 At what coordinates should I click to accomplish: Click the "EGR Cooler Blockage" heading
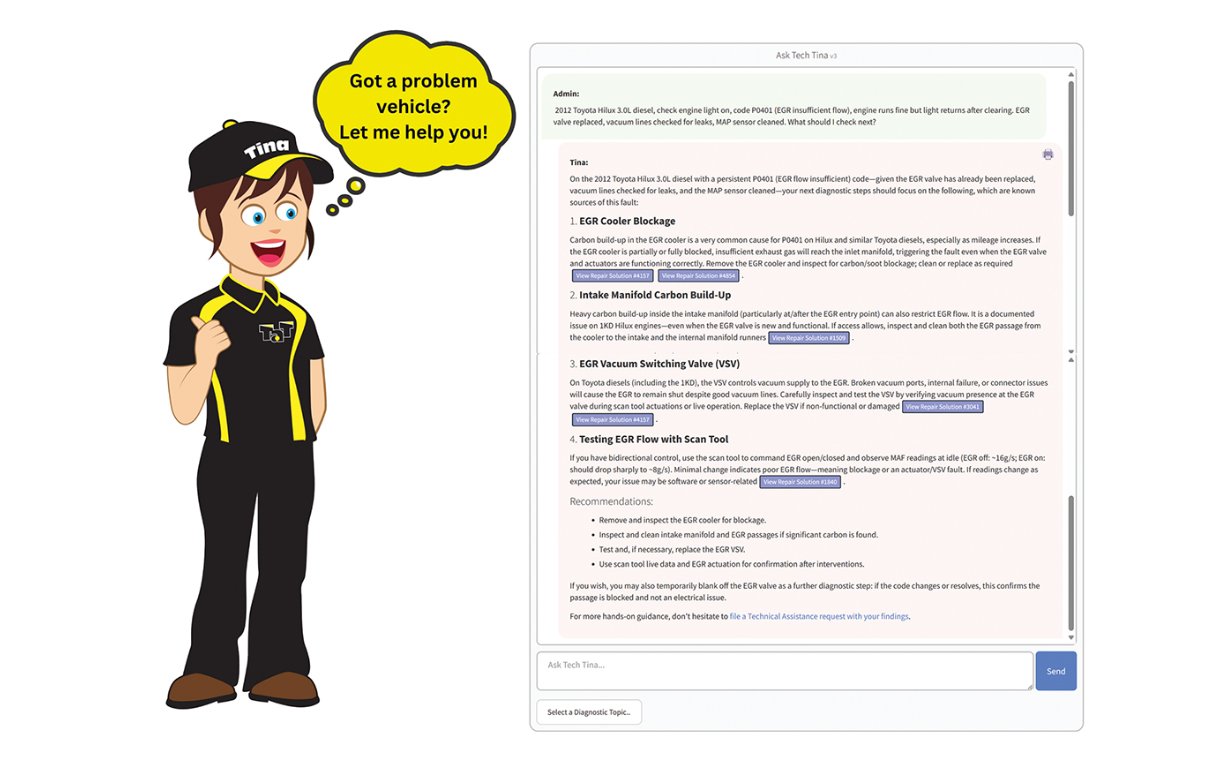(x=627, y=221)
